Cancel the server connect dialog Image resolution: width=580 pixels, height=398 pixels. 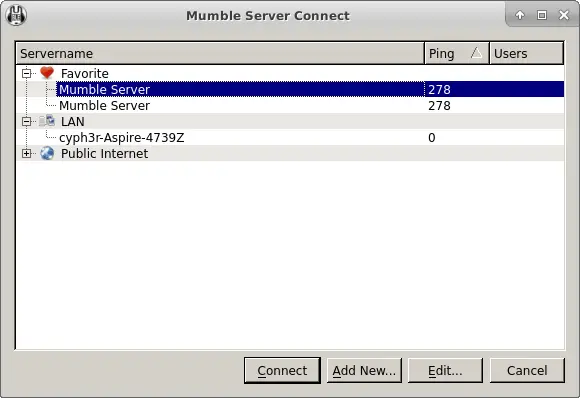[527, 370]
